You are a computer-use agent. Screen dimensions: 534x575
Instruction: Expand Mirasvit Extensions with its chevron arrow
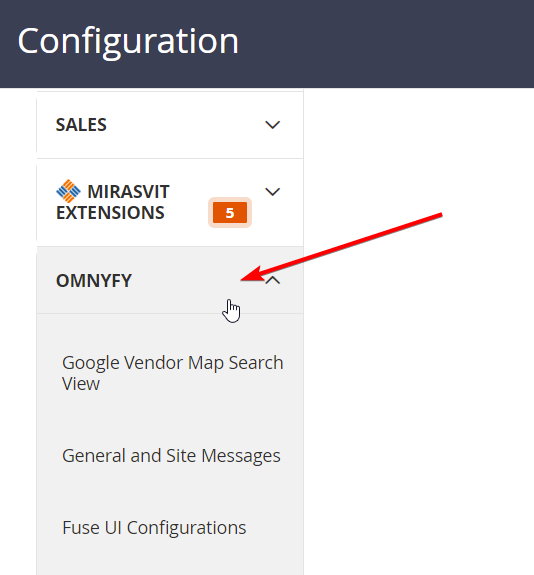click(x=273, y=191)
